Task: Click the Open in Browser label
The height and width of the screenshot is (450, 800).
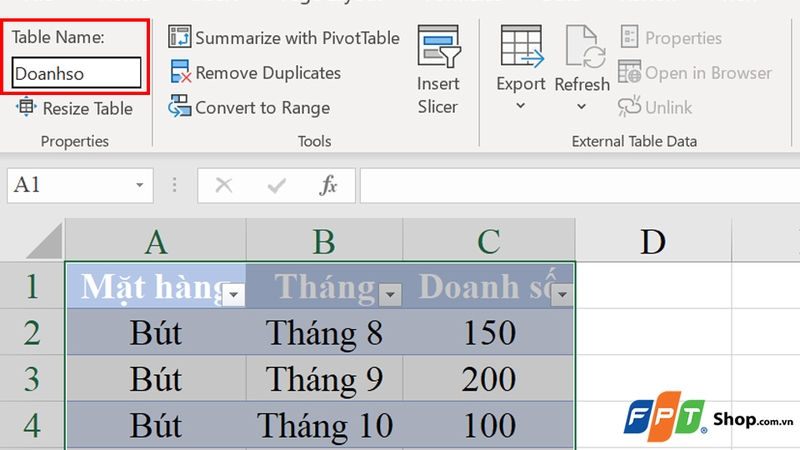Action: [x=709, y=73]
